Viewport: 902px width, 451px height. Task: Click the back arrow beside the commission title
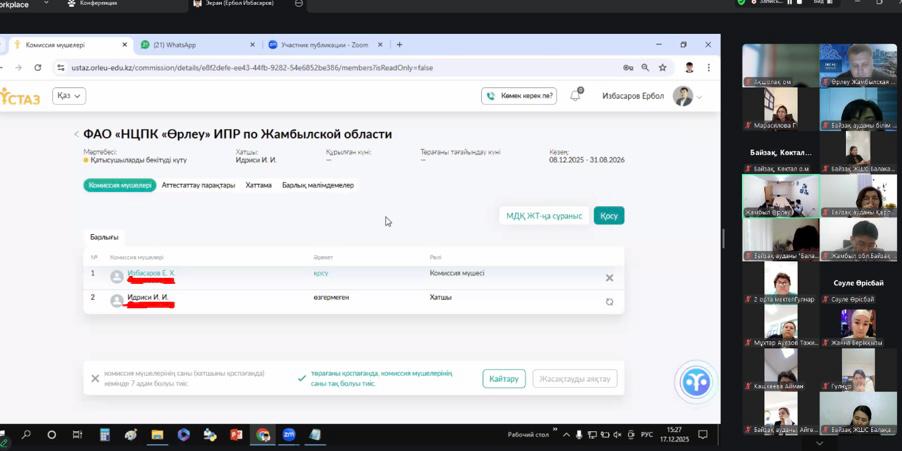(x=76, y=134)
